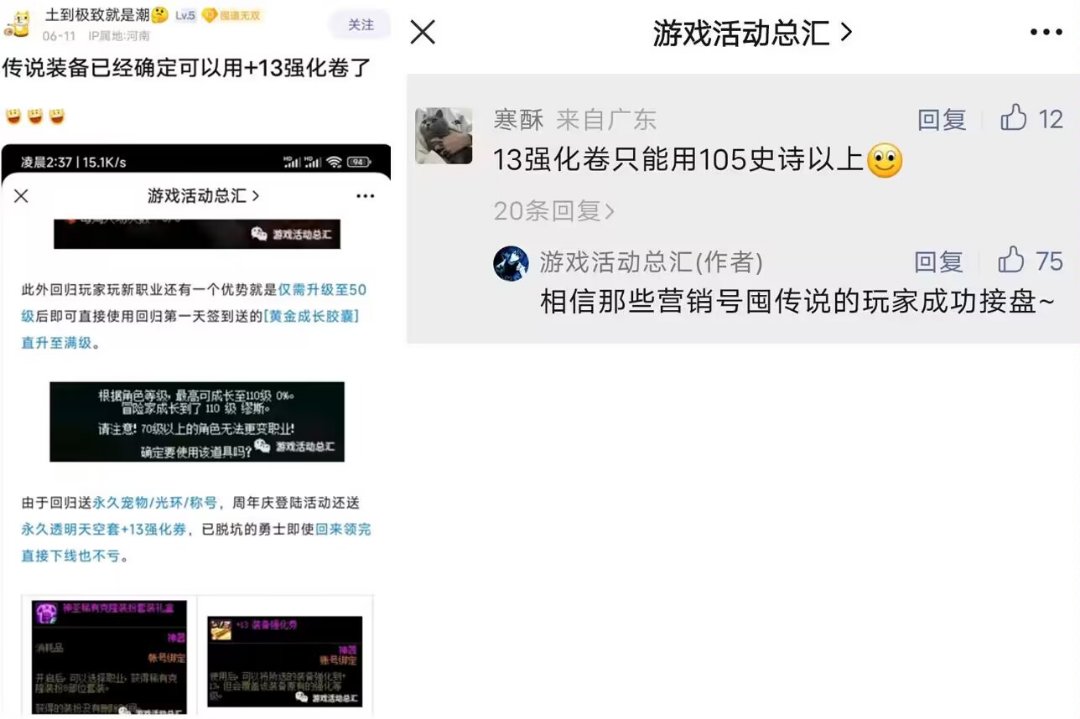Image resolution: width=1080 pixels, height=719 pixels.
Task: Close the embedded page with X icon
Action: (x=21, y=196)
